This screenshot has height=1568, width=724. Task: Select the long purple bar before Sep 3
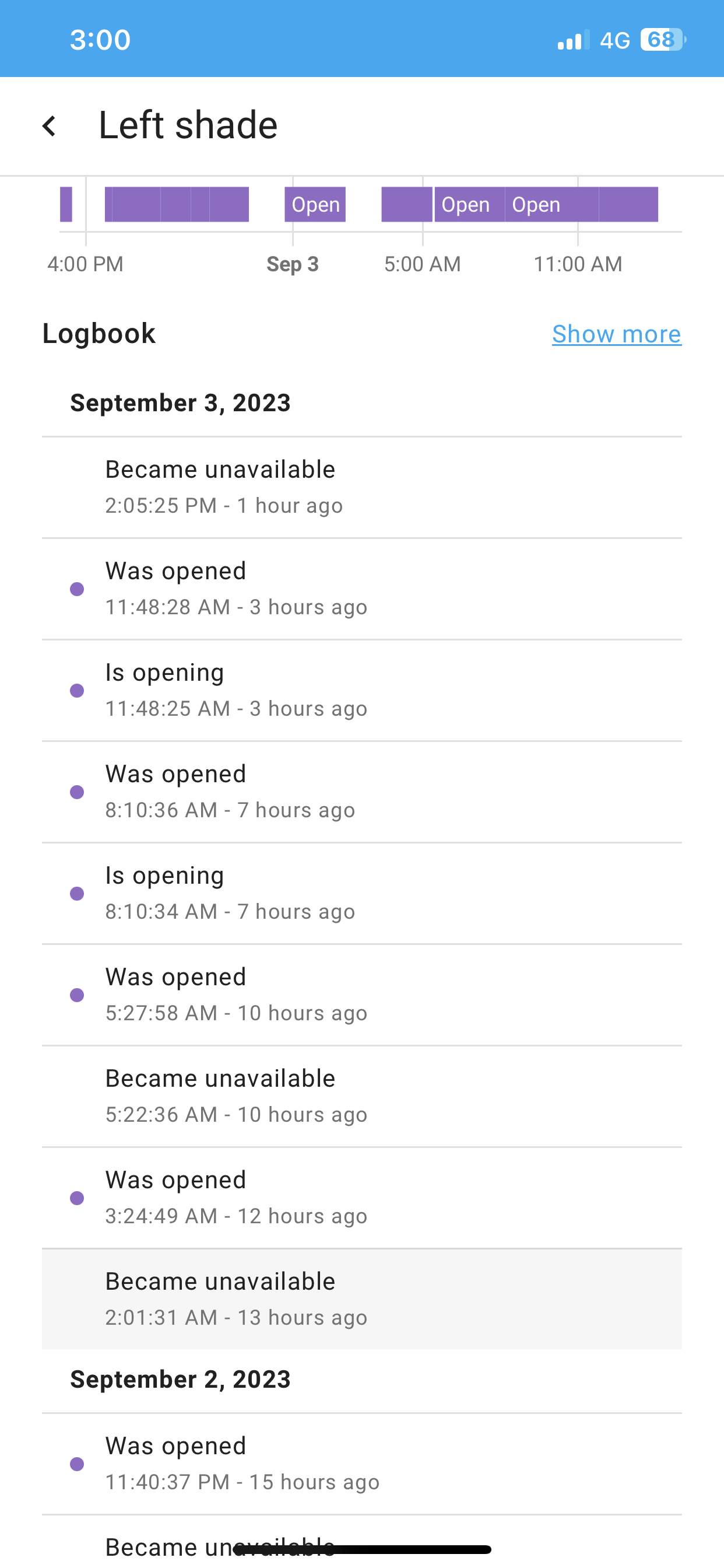tap(177, 205)
